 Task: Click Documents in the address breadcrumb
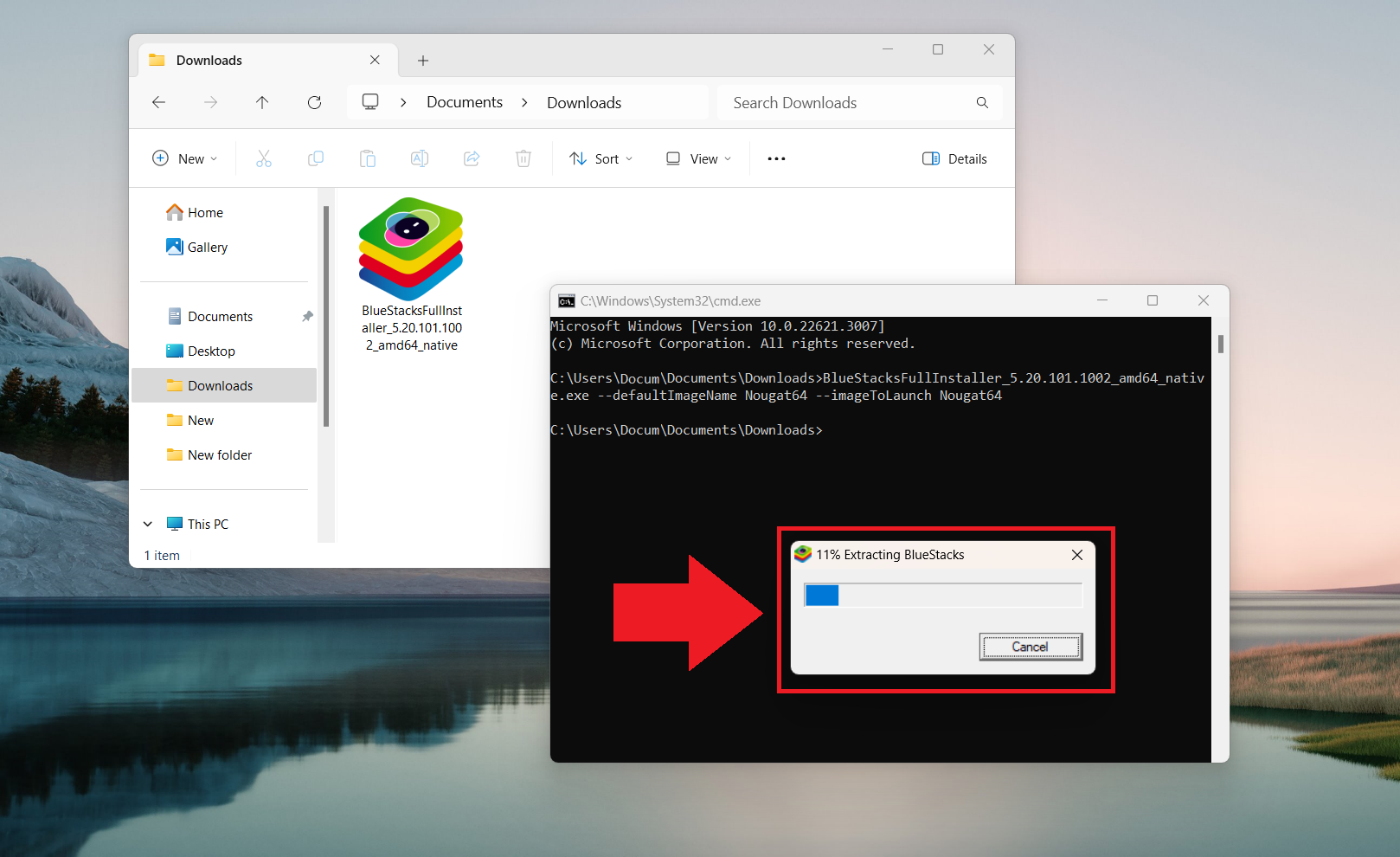pyautogui.click(x=465, y=102)
